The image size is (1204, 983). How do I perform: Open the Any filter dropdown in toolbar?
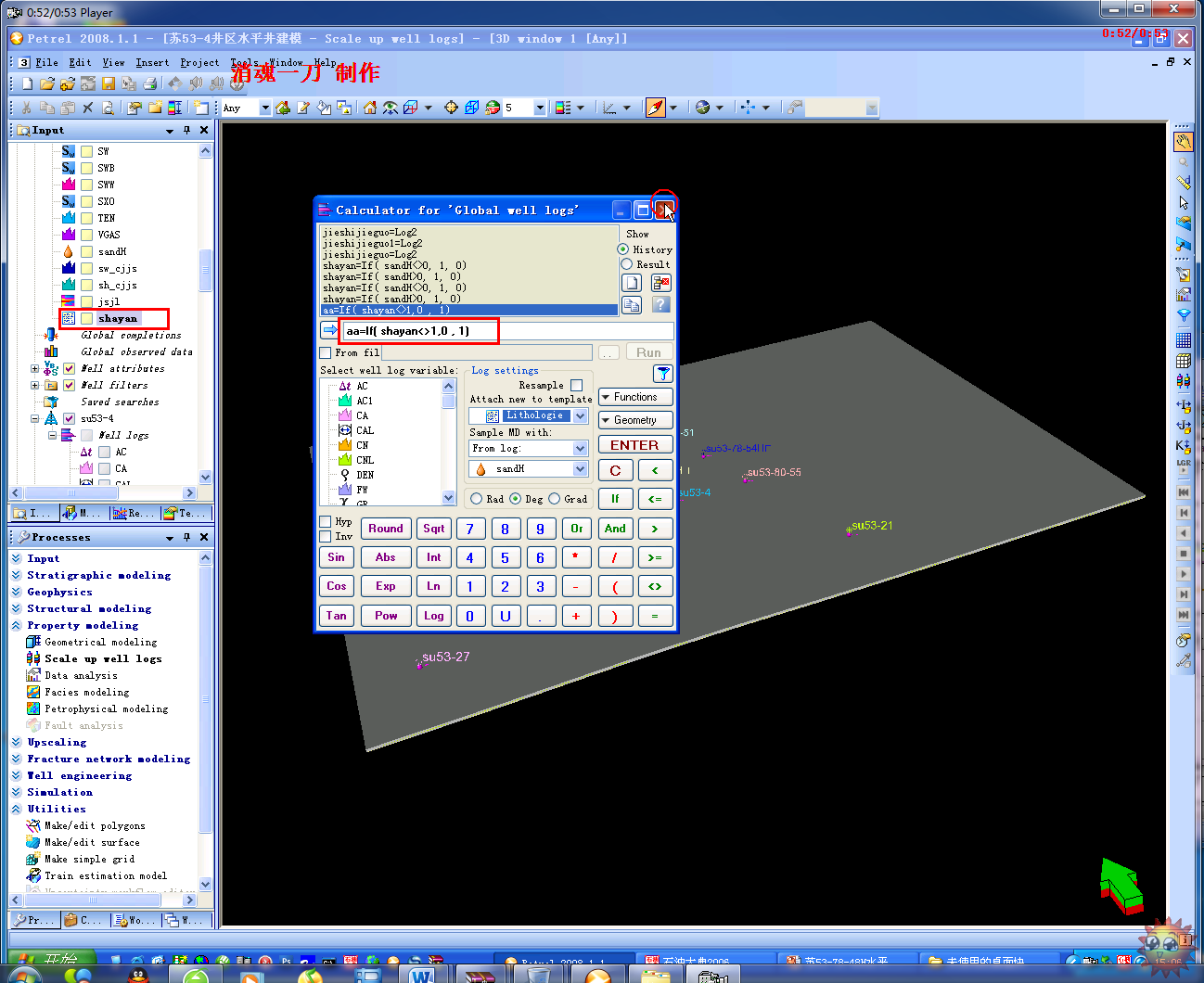(265, 108)
